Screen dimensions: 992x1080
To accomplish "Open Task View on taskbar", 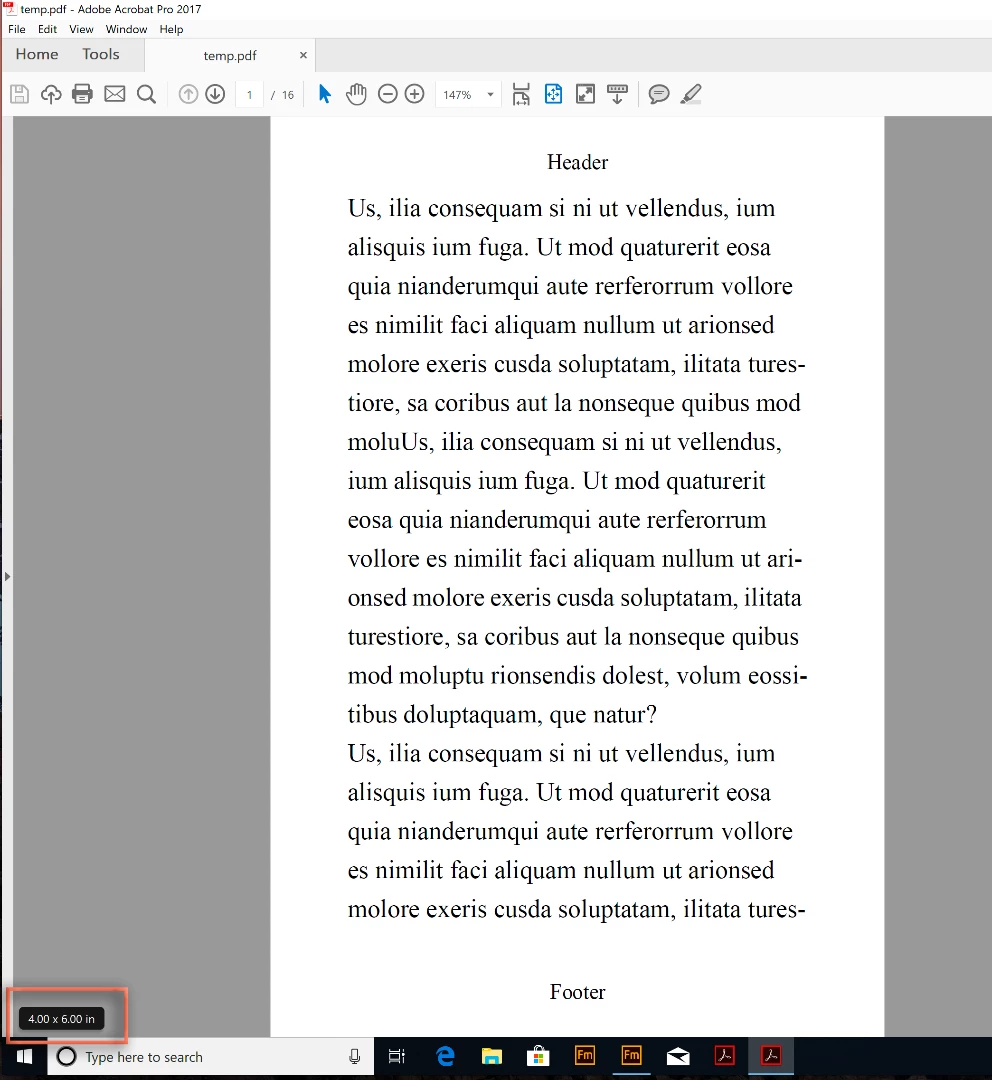I will (x=397, y=1056).
